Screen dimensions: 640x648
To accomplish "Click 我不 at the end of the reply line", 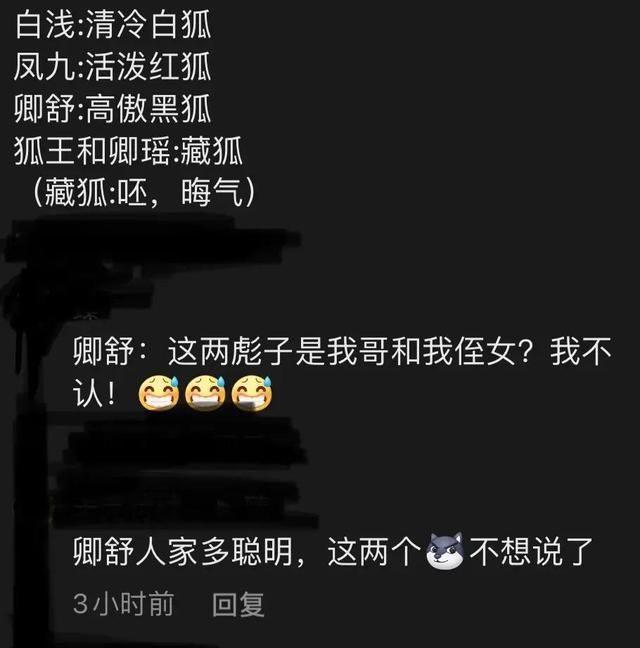I will click(581, 352).
